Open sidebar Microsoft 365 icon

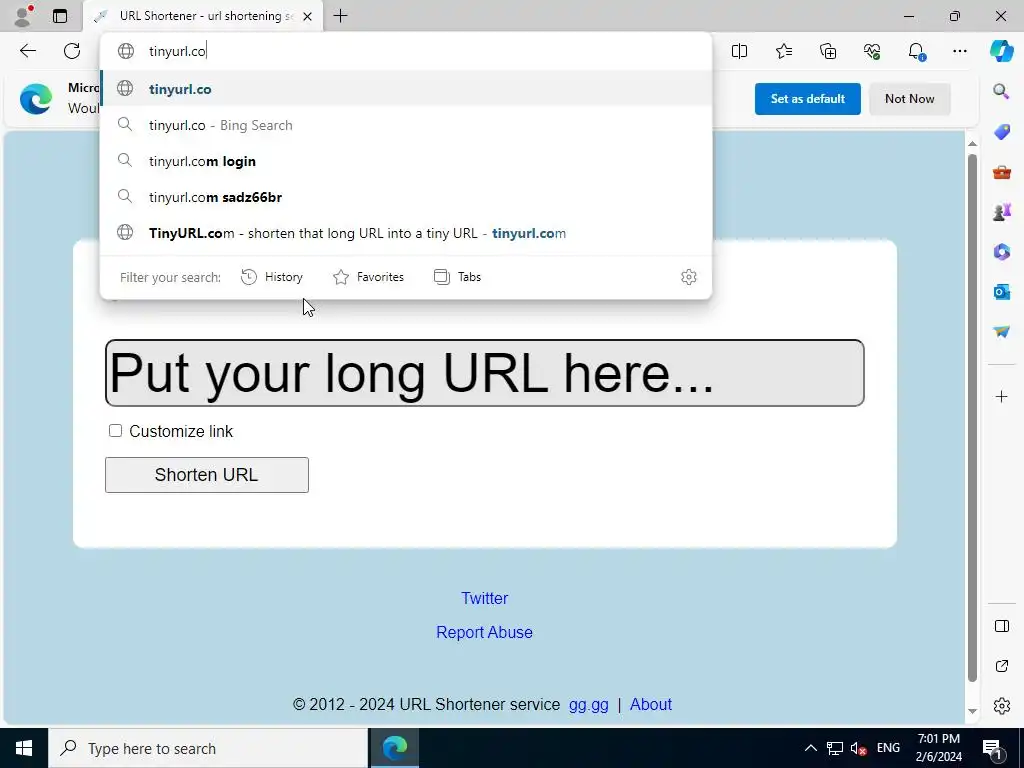coord(1001,251)
